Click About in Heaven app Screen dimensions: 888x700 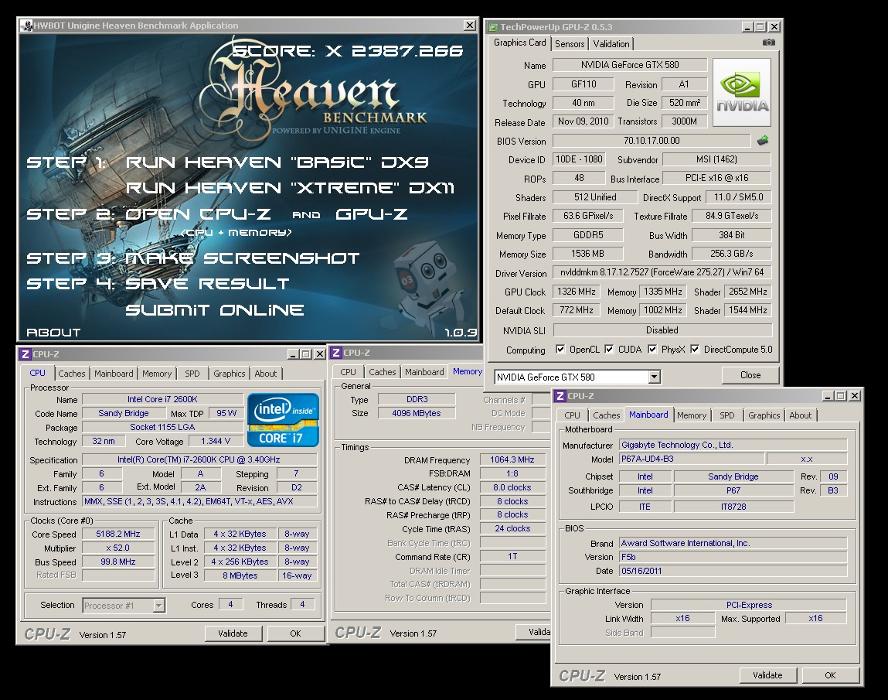53,332
